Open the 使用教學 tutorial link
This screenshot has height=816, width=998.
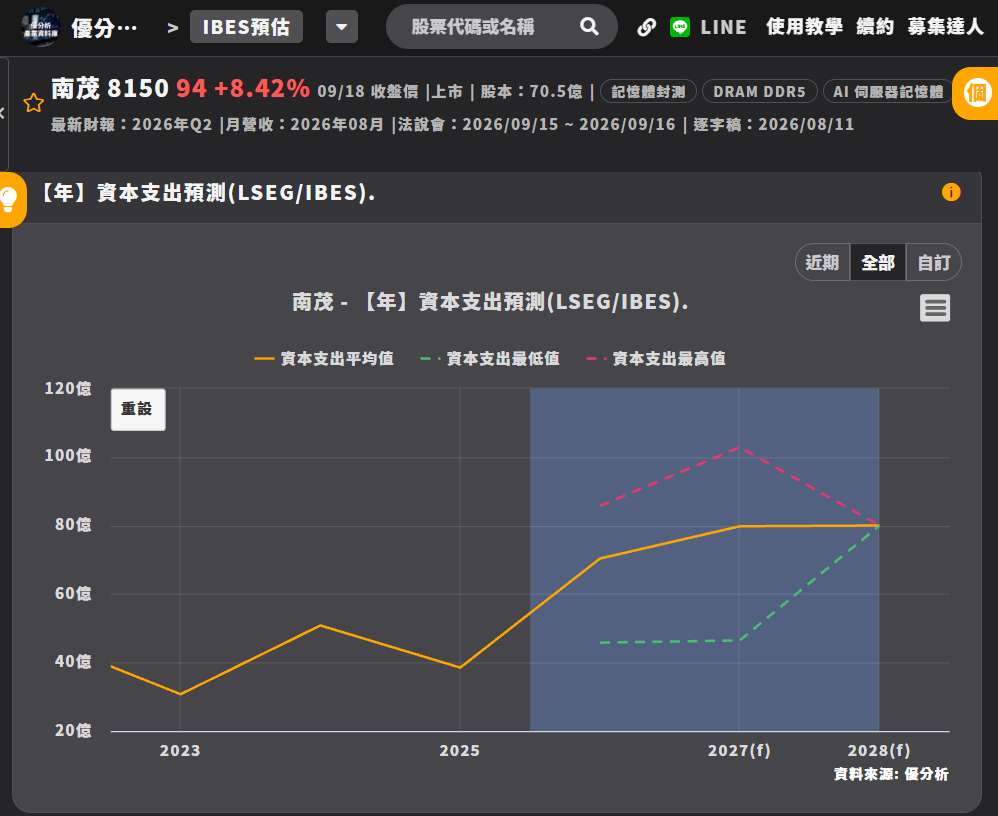(805, 27)
